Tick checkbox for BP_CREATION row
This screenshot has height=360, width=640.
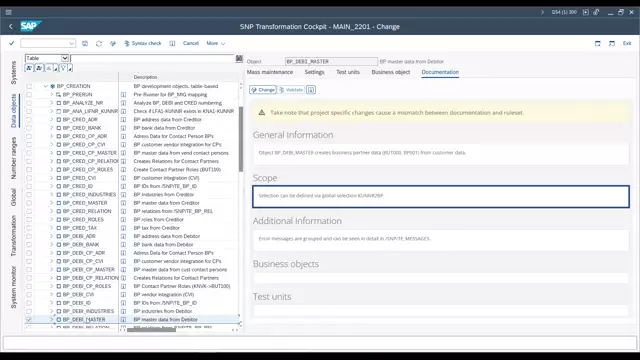point(29,86)
